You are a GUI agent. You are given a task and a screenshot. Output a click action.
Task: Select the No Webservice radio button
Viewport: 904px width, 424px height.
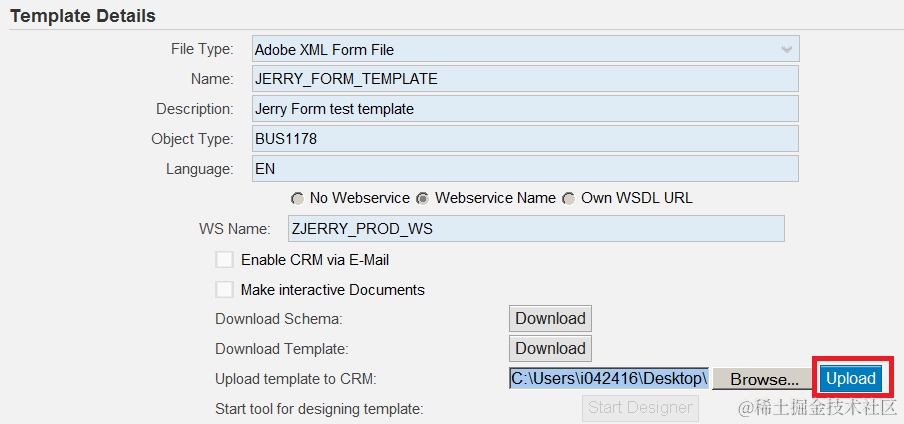(x=297, y=199)
